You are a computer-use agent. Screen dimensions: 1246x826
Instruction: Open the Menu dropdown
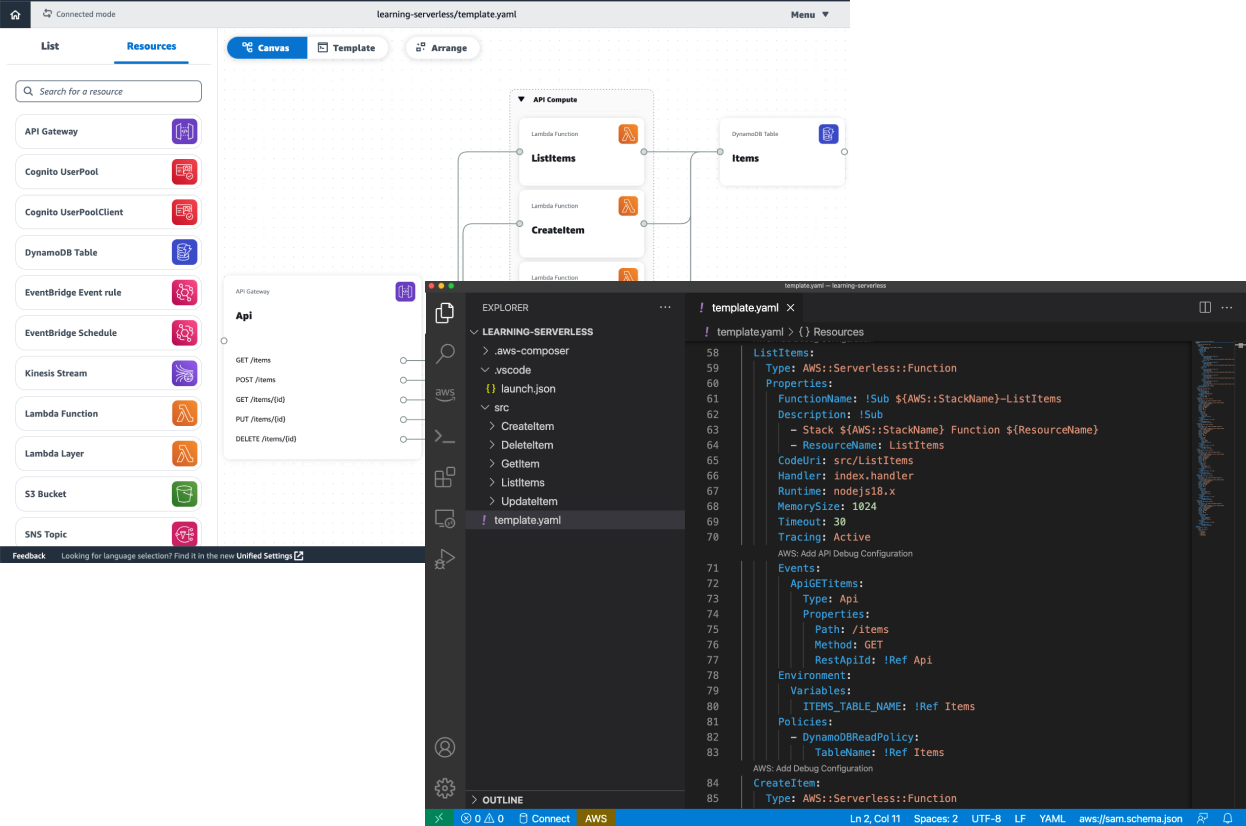point(808,14)
